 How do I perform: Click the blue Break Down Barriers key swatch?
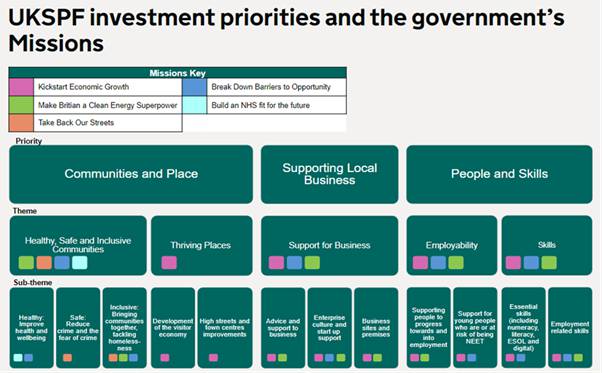point(194,87)
